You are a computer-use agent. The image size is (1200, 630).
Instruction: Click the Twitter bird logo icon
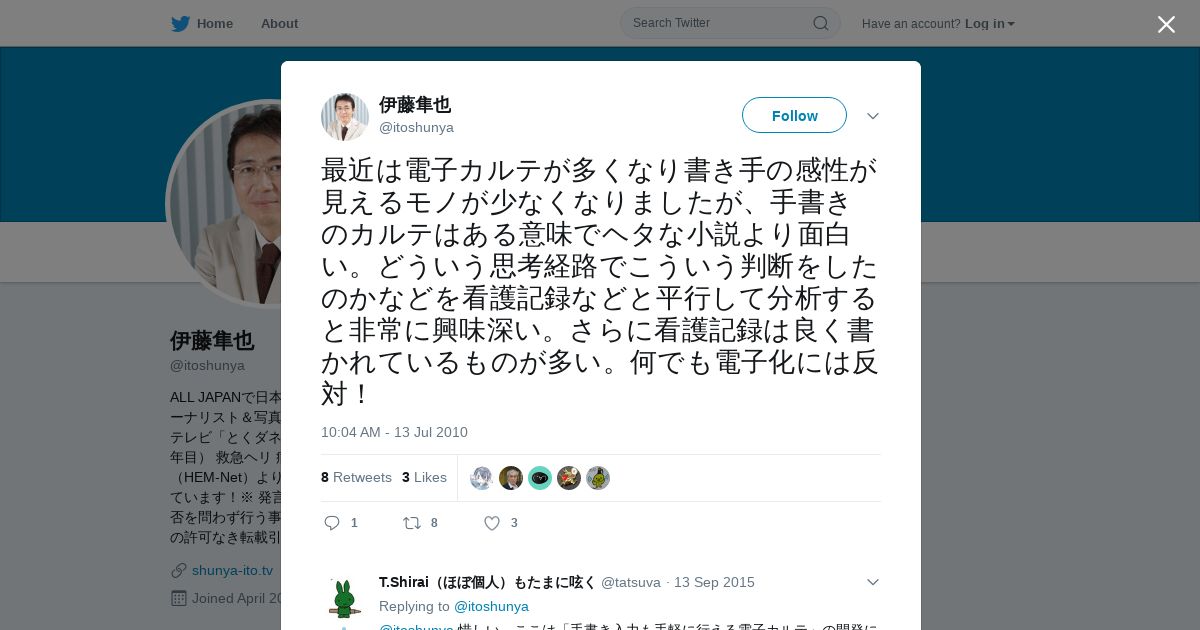(180, 23)
